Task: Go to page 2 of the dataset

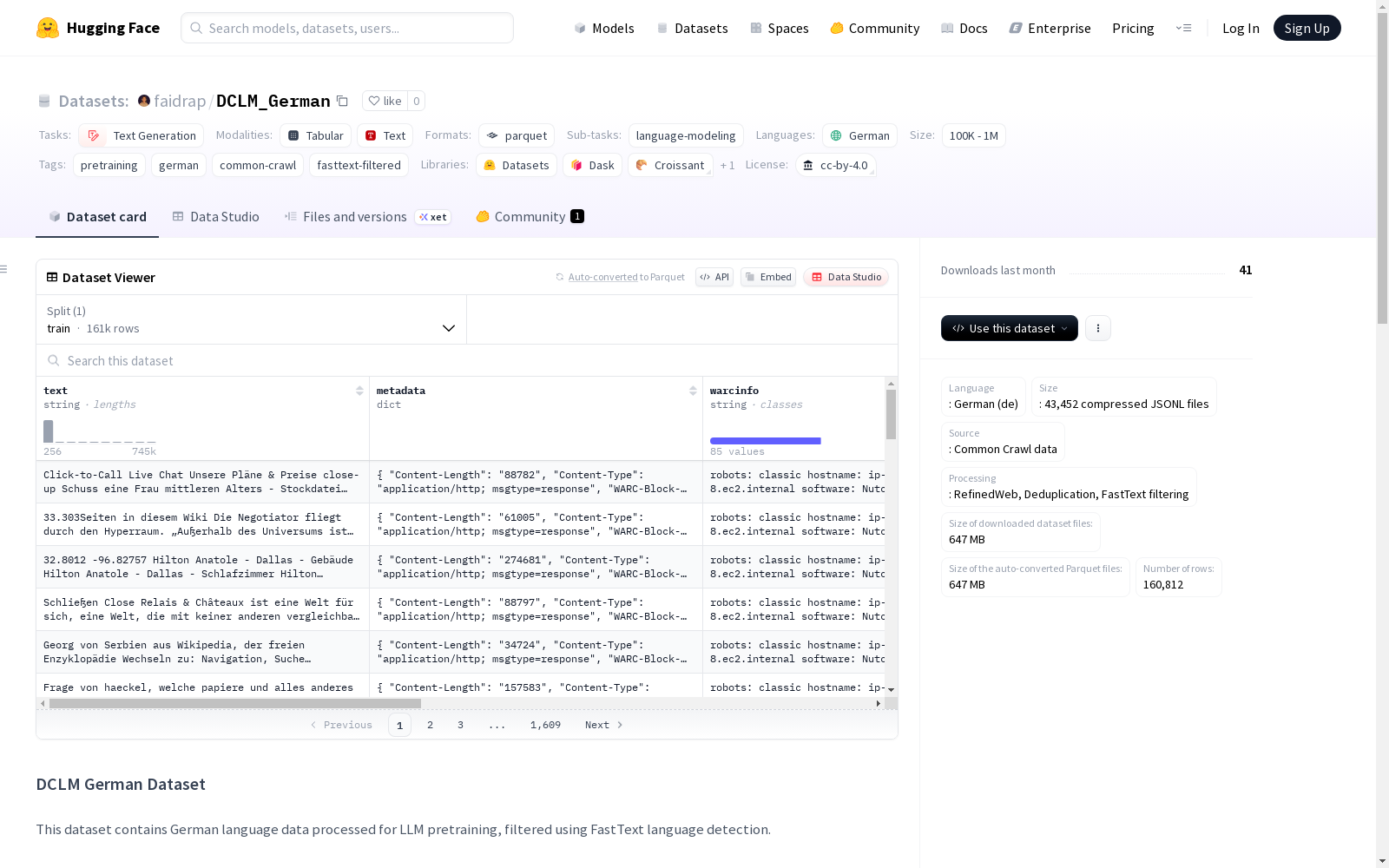Action: point(430,725)
